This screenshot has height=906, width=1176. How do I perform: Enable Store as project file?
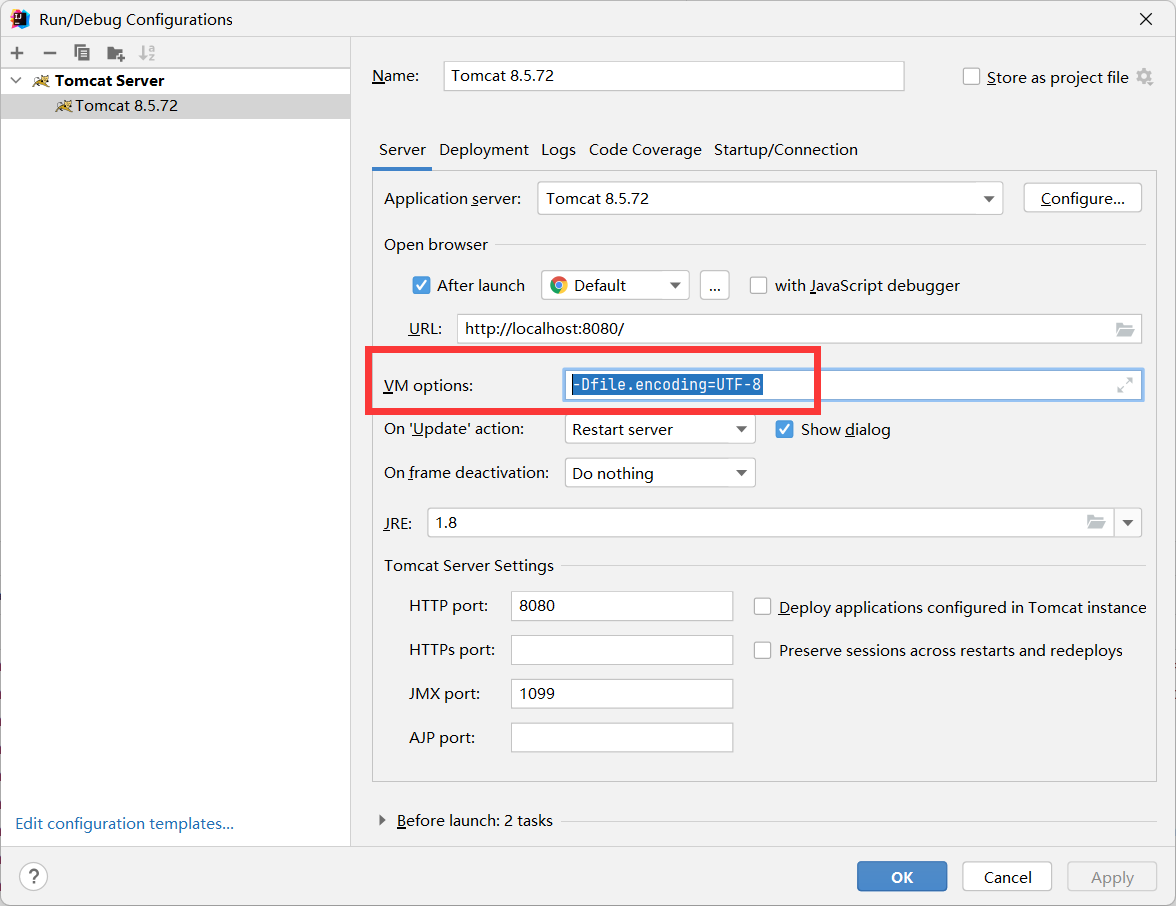971,77
